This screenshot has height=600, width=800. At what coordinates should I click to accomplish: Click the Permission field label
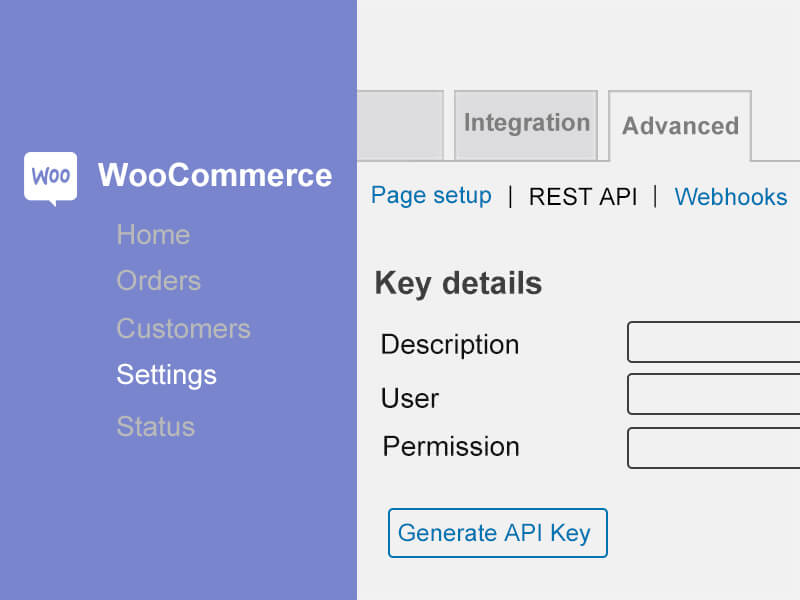coord(451,446)
